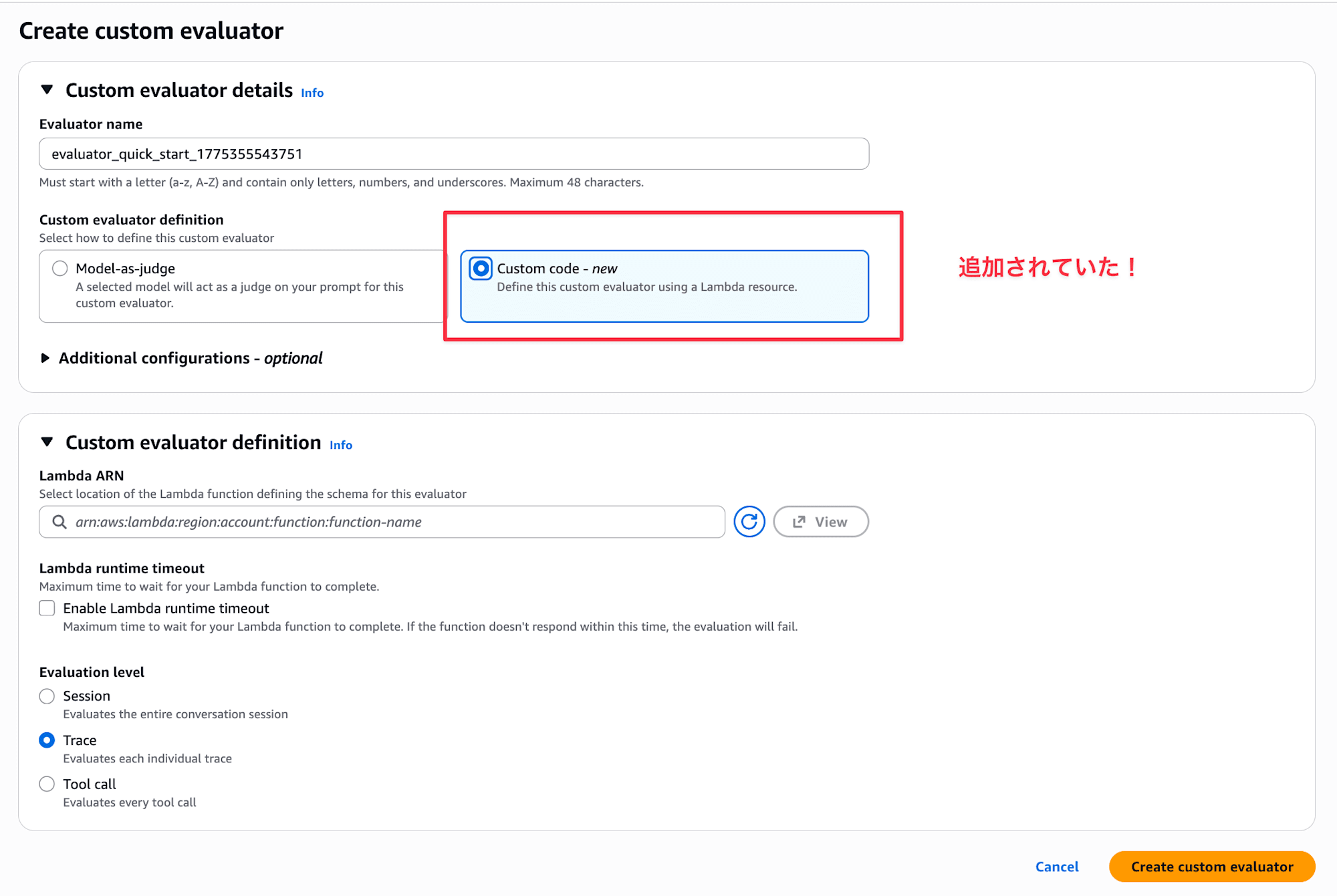Click Create custom evaluator button

click(x=1211, y=867)
